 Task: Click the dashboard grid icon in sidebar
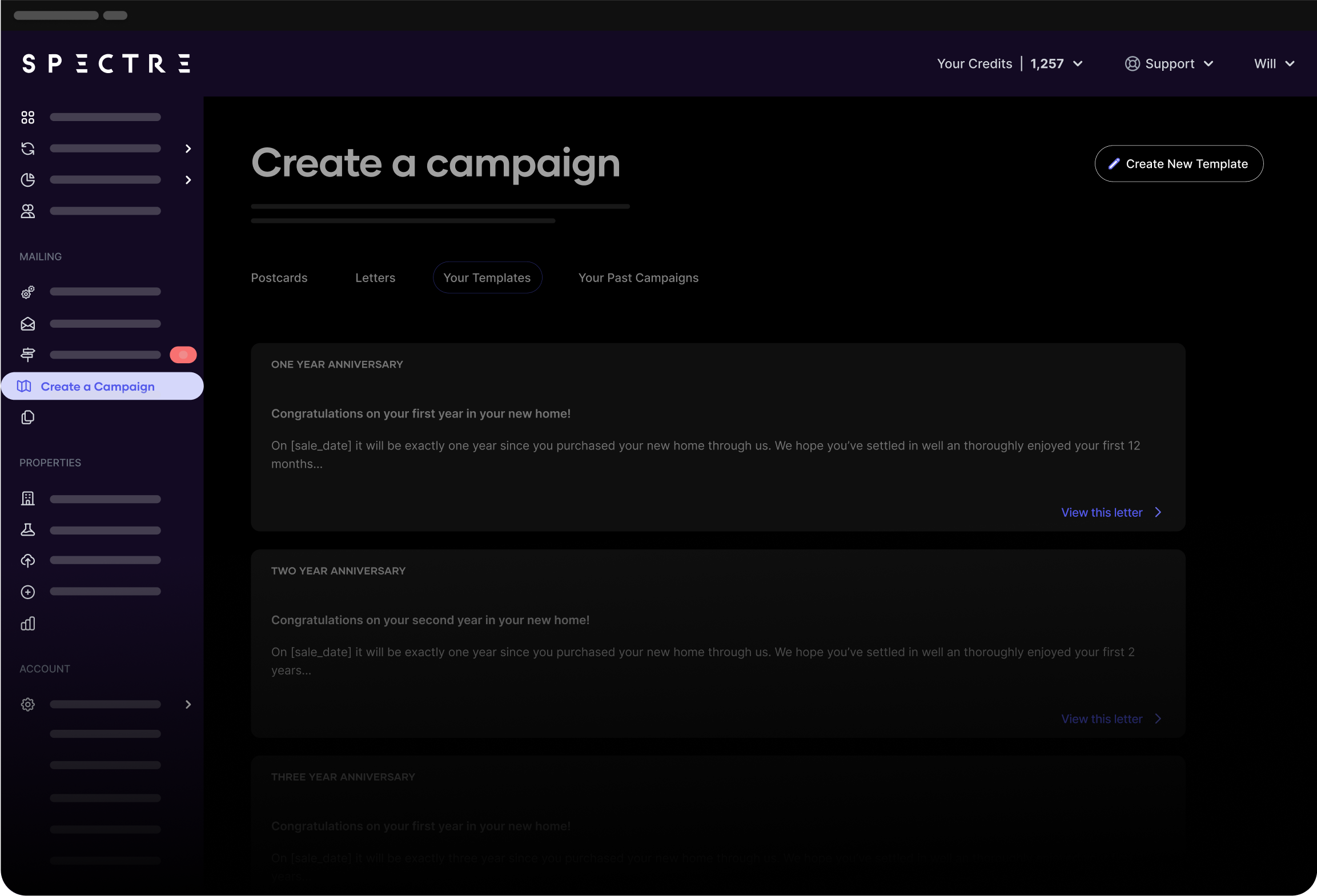27,117
